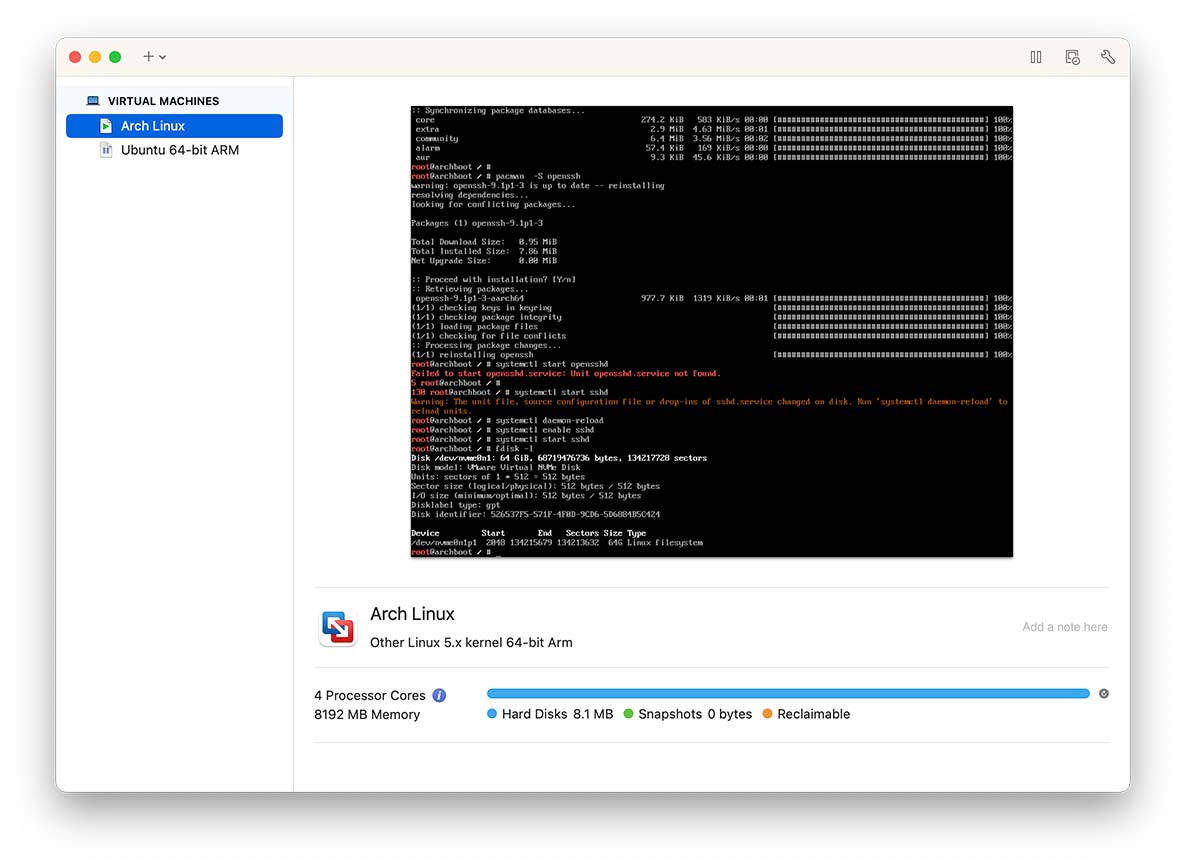Select Ubuntu 64-bit ARM in the sidebar
The width and height of the screenshot is (1186, 866).
click(x=174, y=150)
